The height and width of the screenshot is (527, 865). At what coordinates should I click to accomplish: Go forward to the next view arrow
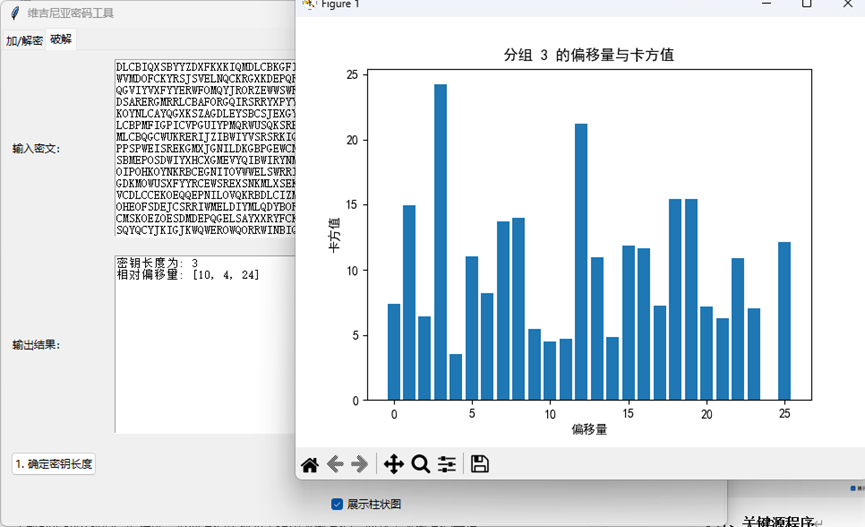click(x=360, y=465)
